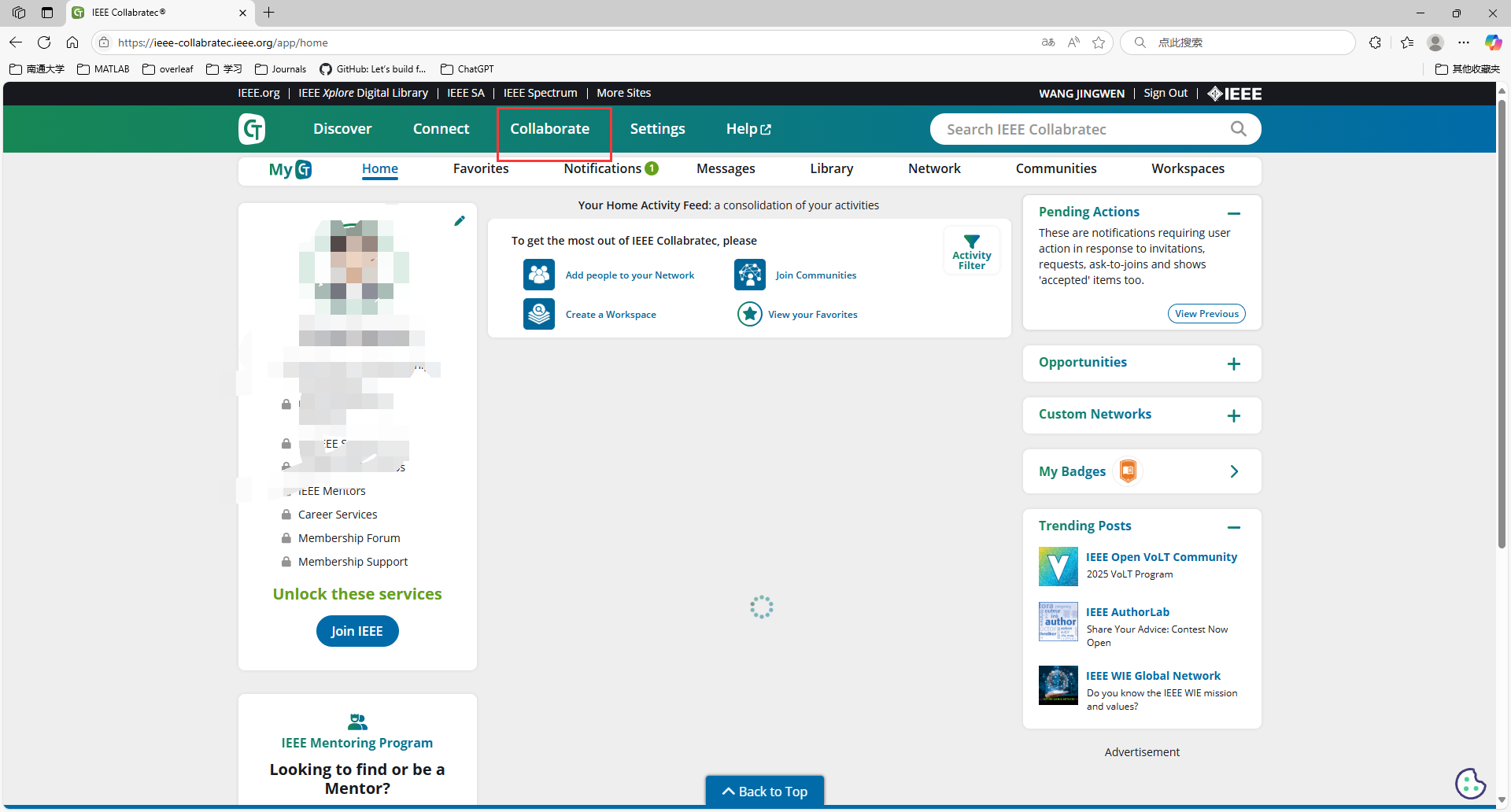The height and width of the screenshot is (812, 1511).
Task: Click the read aloud icon in address bar
Action: point(1073,42)
